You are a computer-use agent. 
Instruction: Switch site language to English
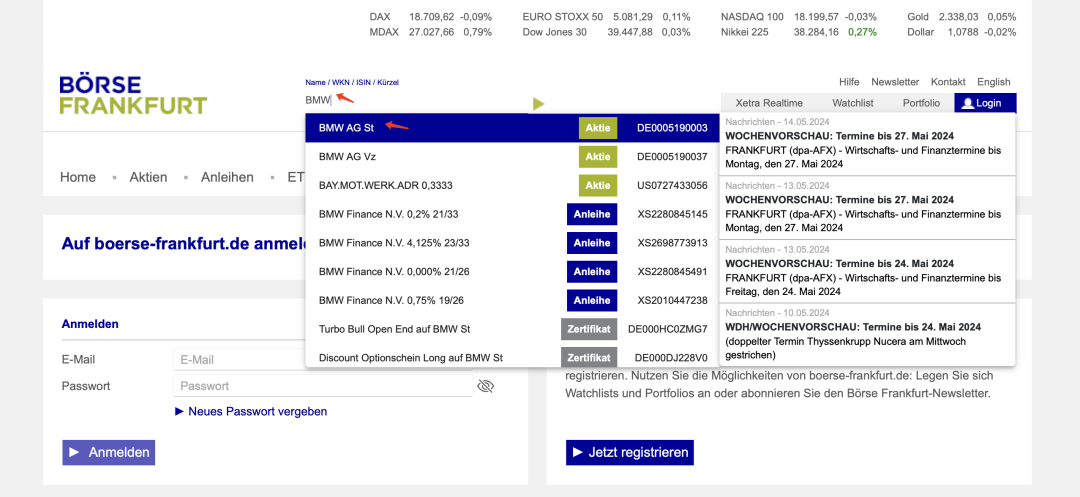tap(993, 82)
